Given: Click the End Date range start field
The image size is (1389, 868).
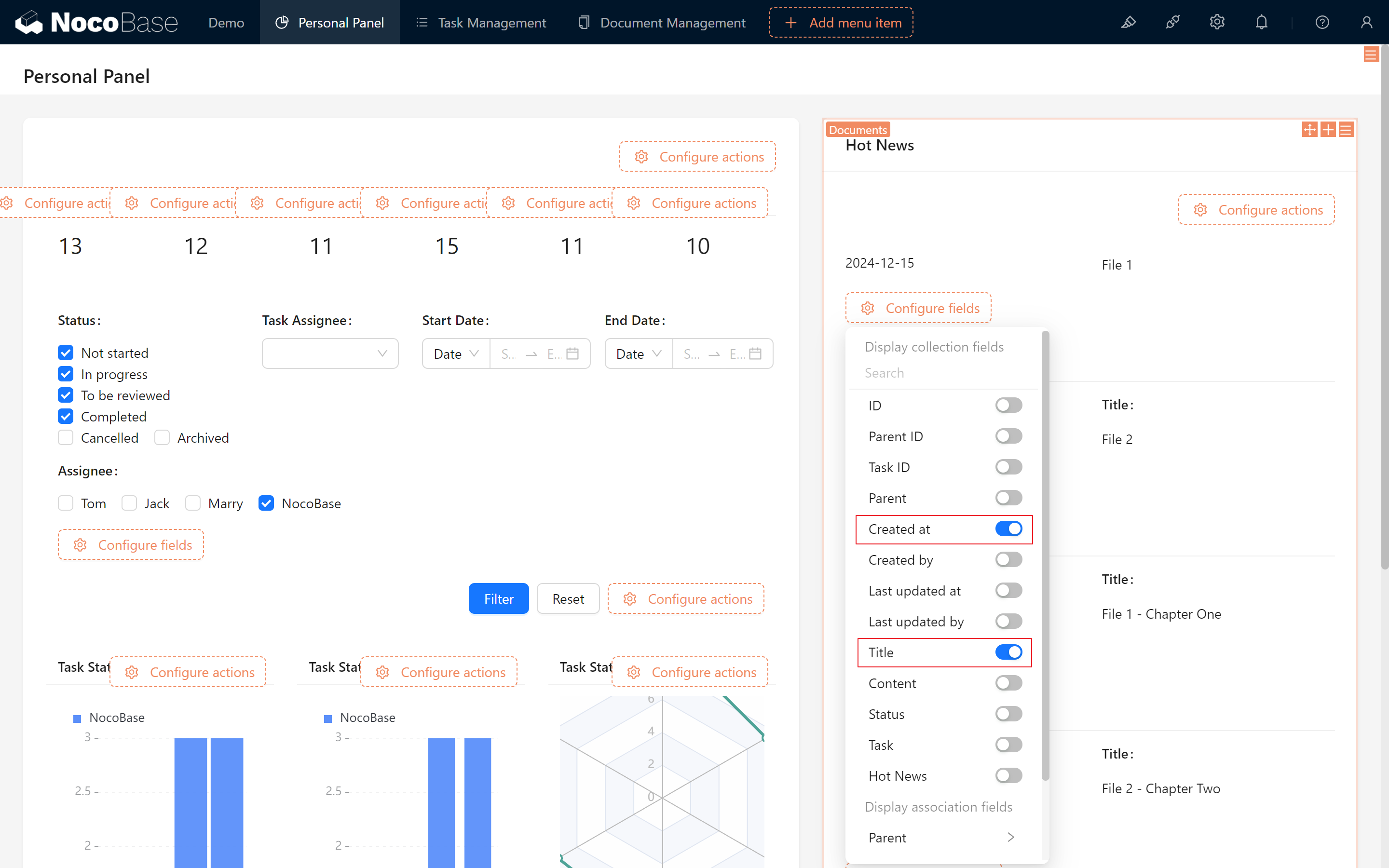Looking at the screenshot, I should click(692, 353).
